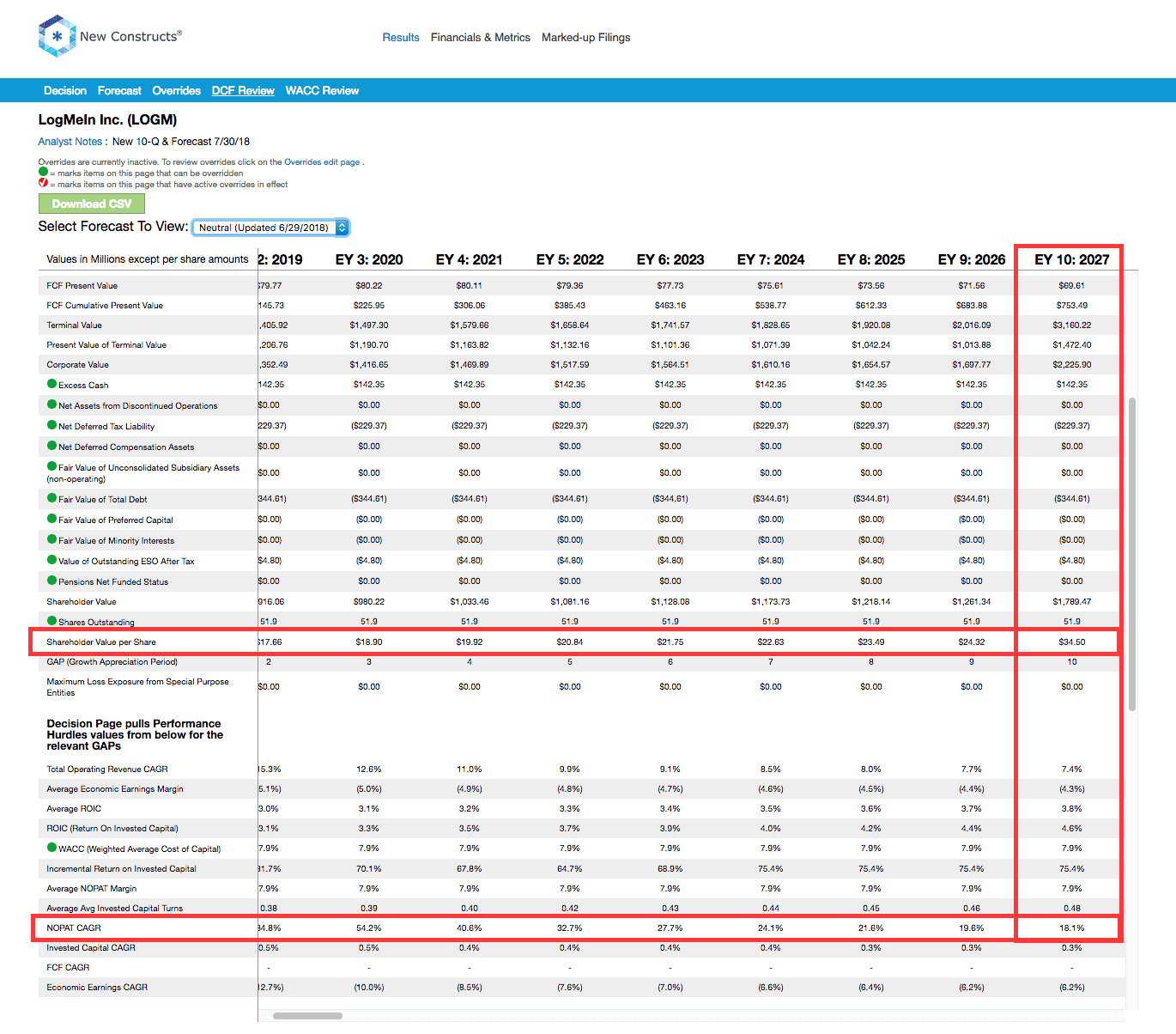Click the FCF Present Value row label
The image size is (1176, 1034).
pos(82,285)
